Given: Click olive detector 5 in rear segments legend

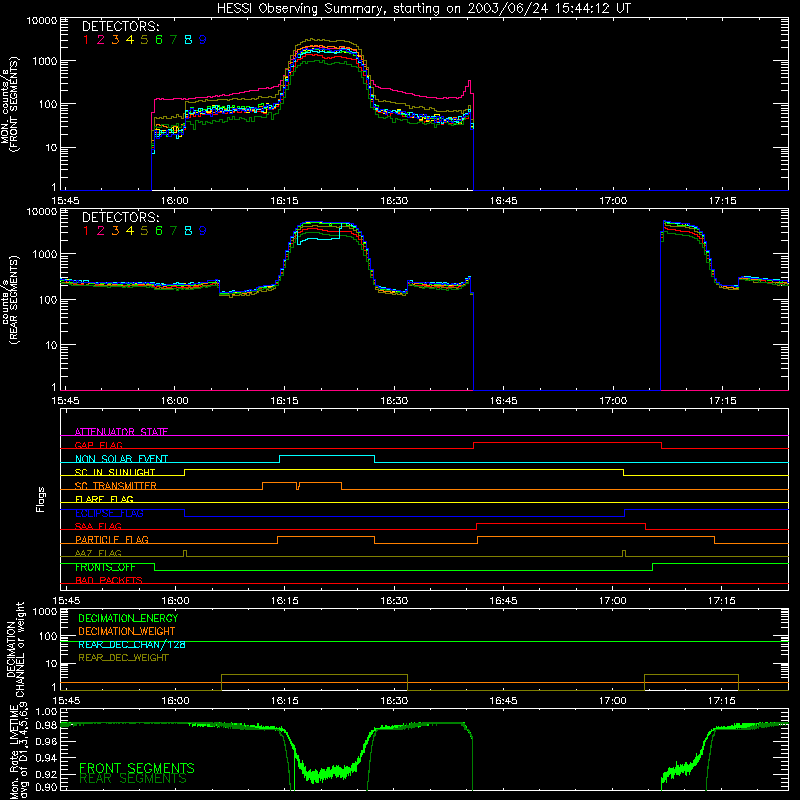Looking at the screenshot, I should coord(144,231).
